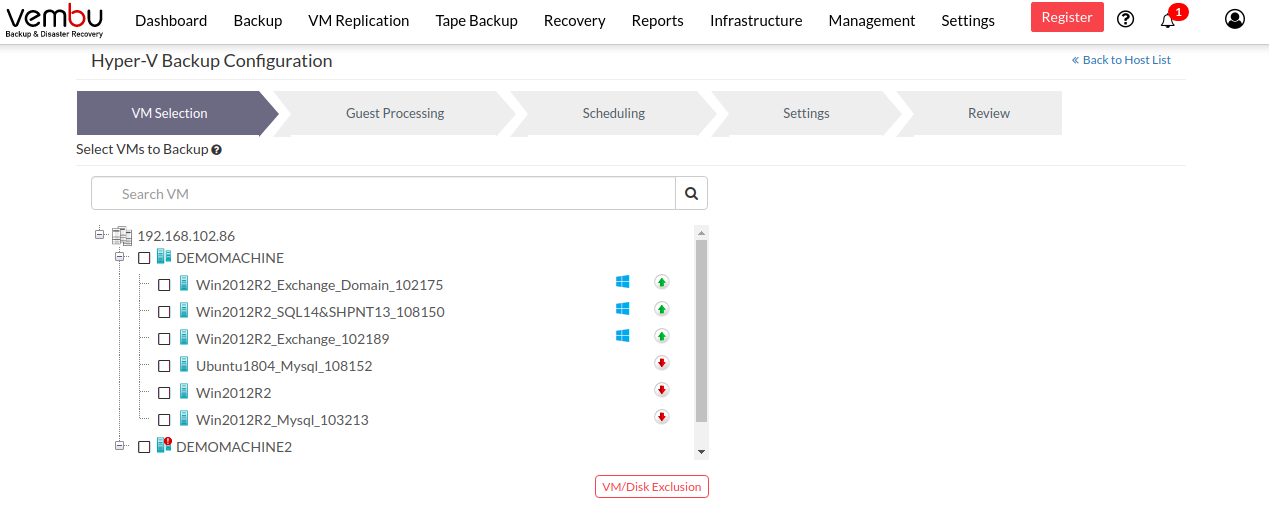Click green powered-on status icon for Win2012R2_SQL14&SHPNT13_108150
This screenshot has width=1269, height=529.
click(661, 309)
